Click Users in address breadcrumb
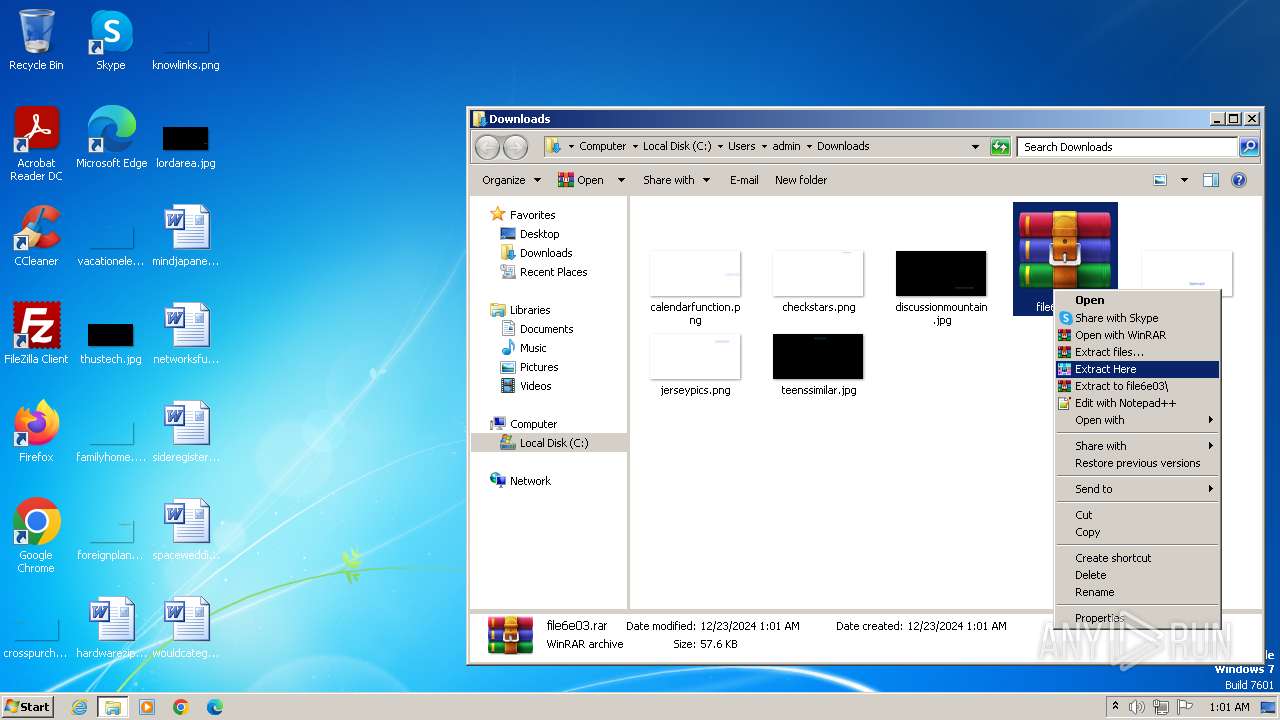Screen dimensions: 1280x720 point(741,146)
